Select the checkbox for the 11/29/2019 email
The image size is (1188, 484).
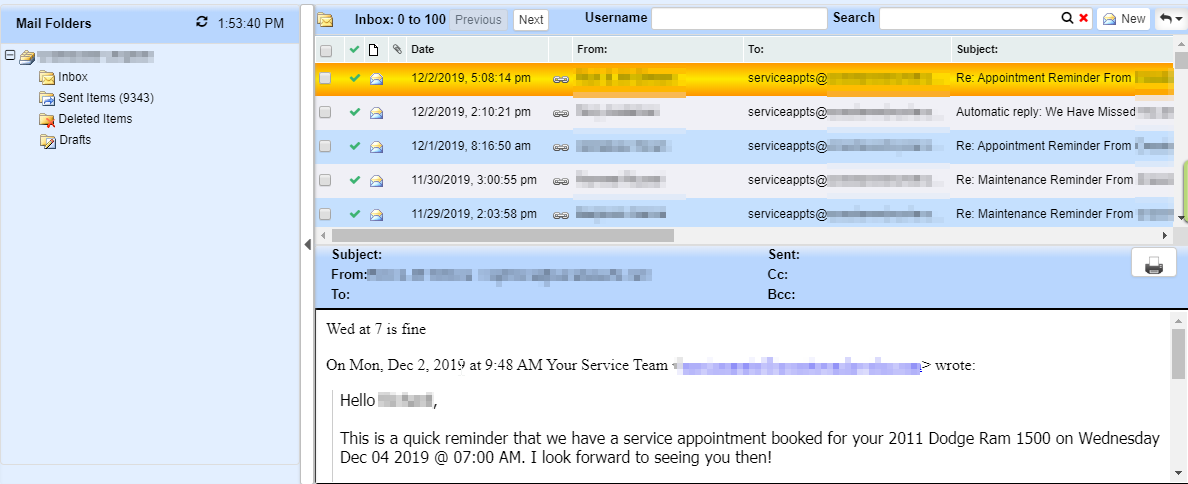(x=325, y=214)
